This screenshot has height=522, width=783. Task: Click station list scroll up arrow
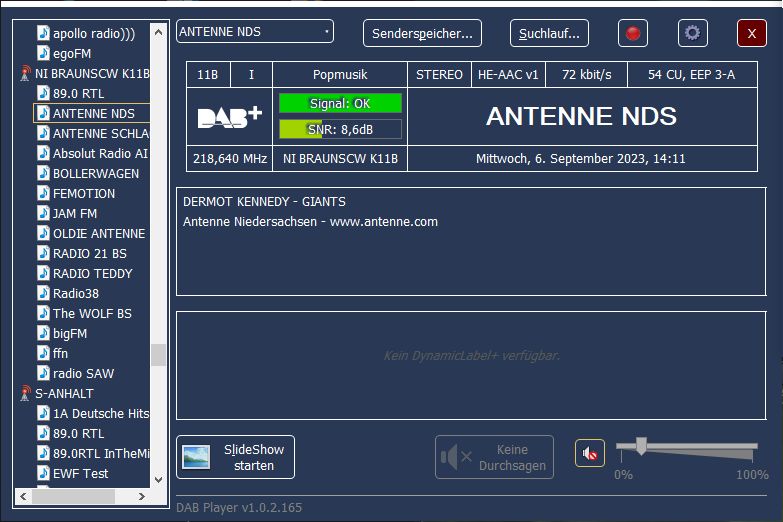pyautogui.click(x=158, y=32)
